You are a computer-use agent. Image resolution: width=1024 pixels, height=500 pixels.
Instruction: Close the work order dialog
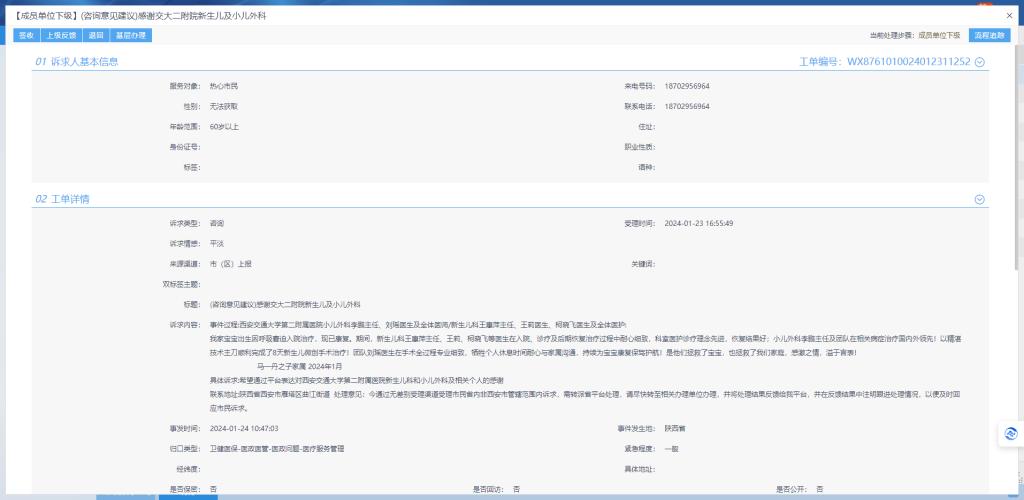point(1010,16)
